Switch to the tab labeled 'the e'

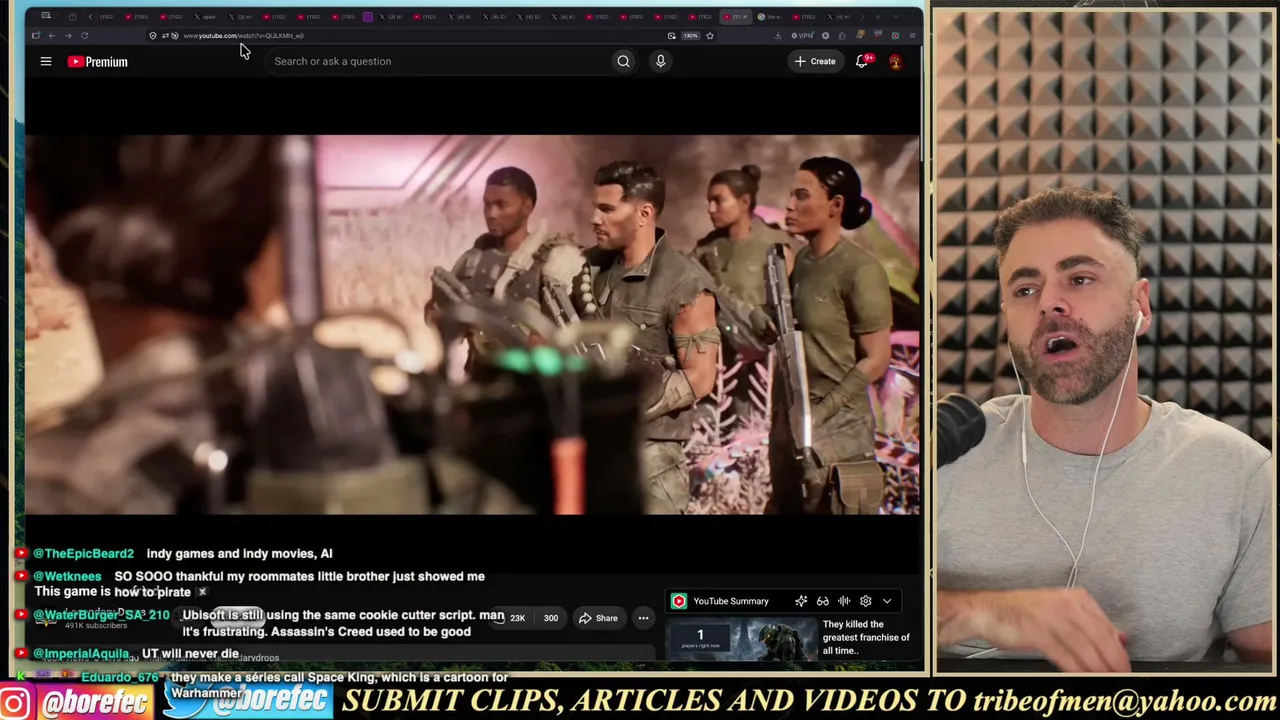point(770,17)
